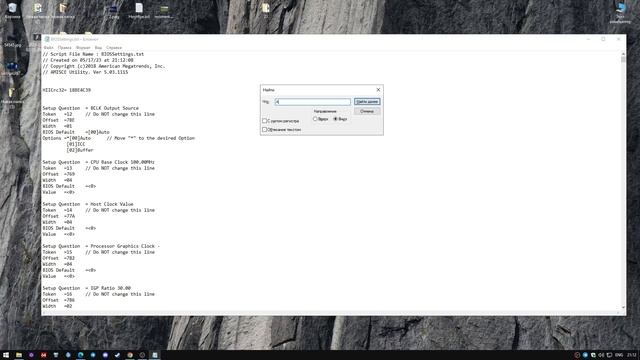This screenshot has height=360, width=640.
Task: Select the new folder icon at desktop left
Action: click(12, 96)
